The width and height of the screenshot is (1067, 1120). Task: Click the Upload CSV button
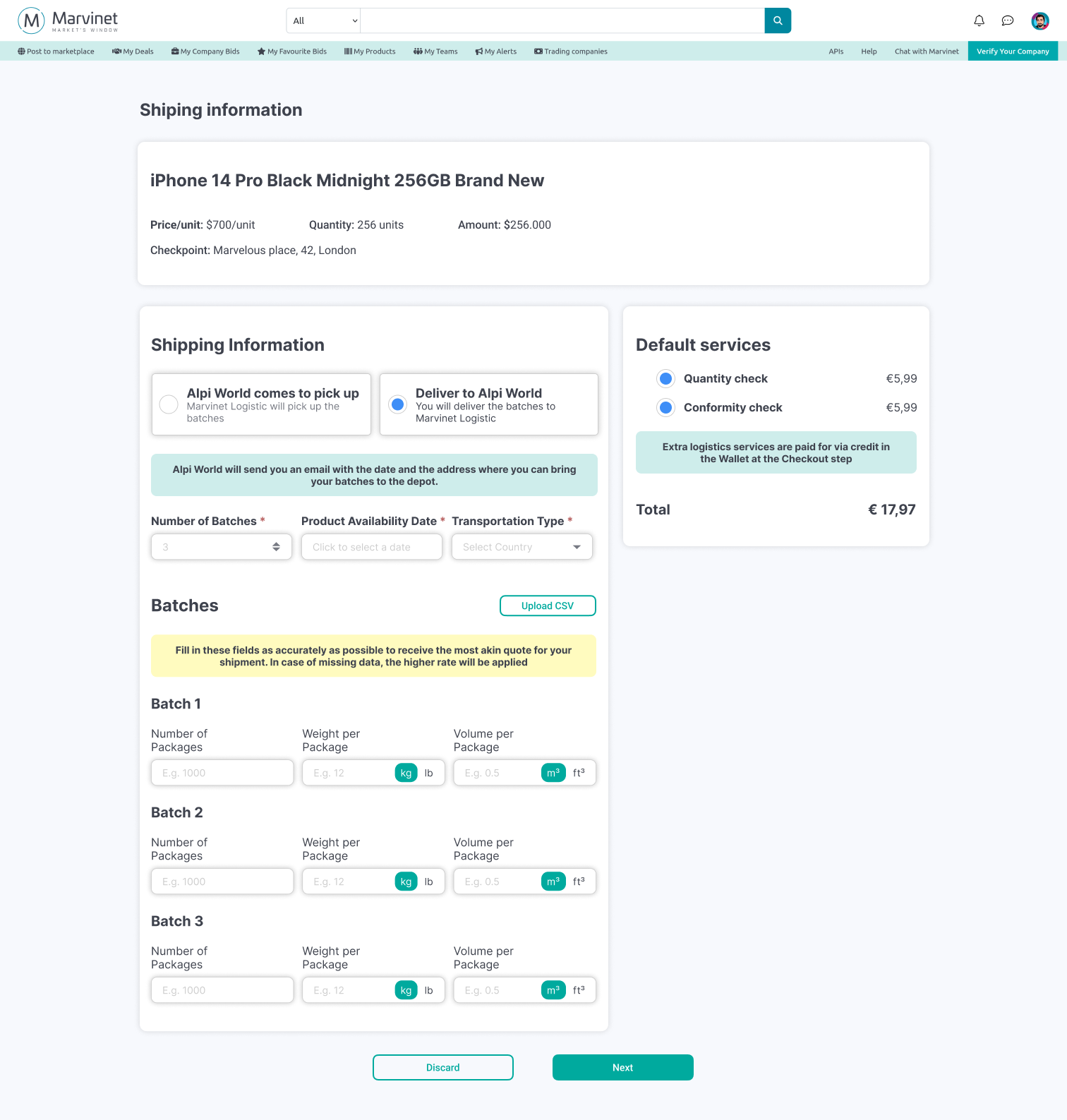[x=548, y=606]
